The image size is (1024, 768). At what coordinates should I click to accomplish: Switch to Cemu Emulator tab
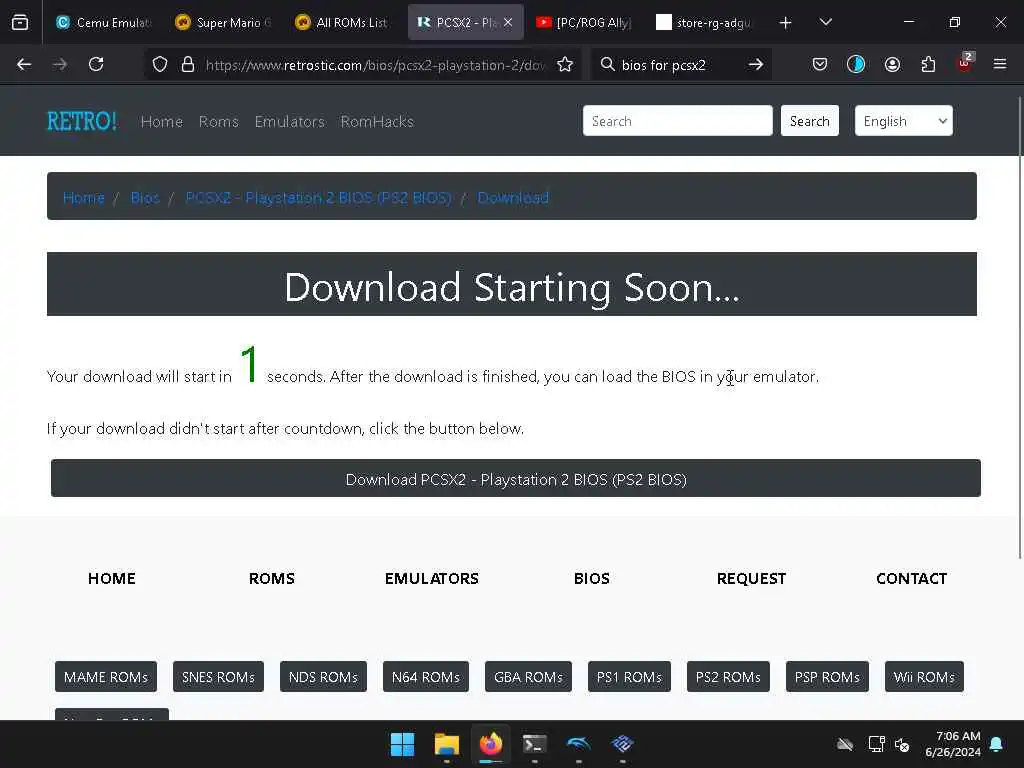pyautogui.click(x=103, y=22)
